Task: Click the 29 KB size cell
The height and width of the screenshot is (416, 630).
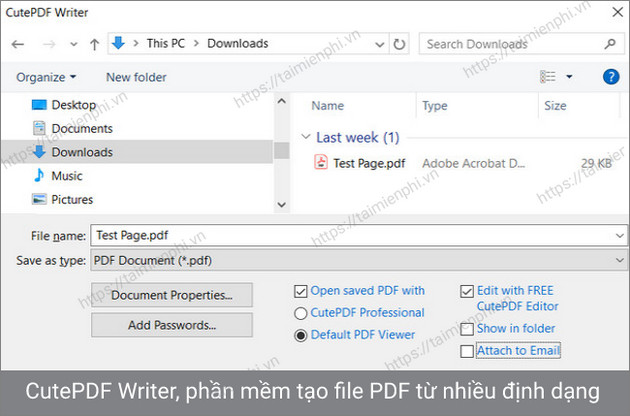Action: (596, 163)
